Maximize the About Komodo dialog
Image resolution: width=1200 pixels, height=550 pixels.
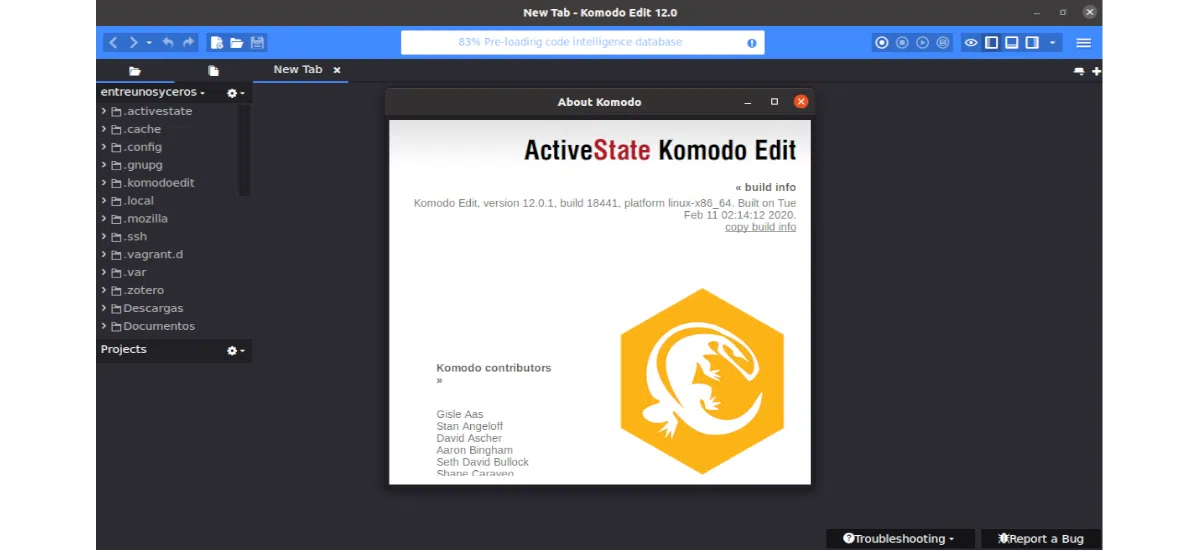774,102
